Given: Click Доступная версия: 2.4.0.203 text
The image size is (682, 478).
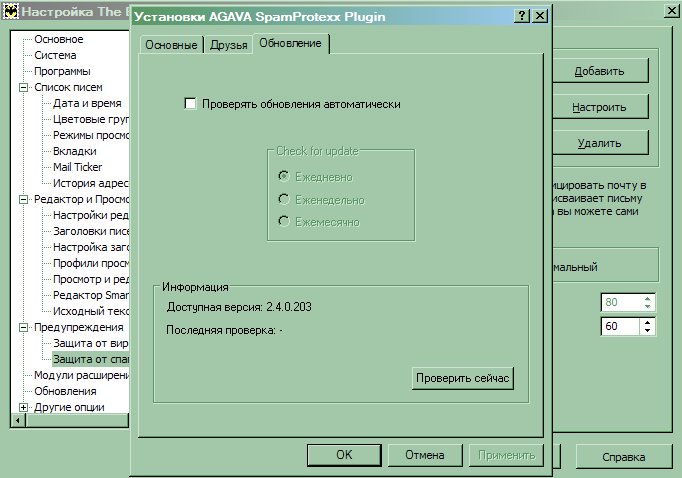Looking at the screenshot, I should tap(239, 307).
